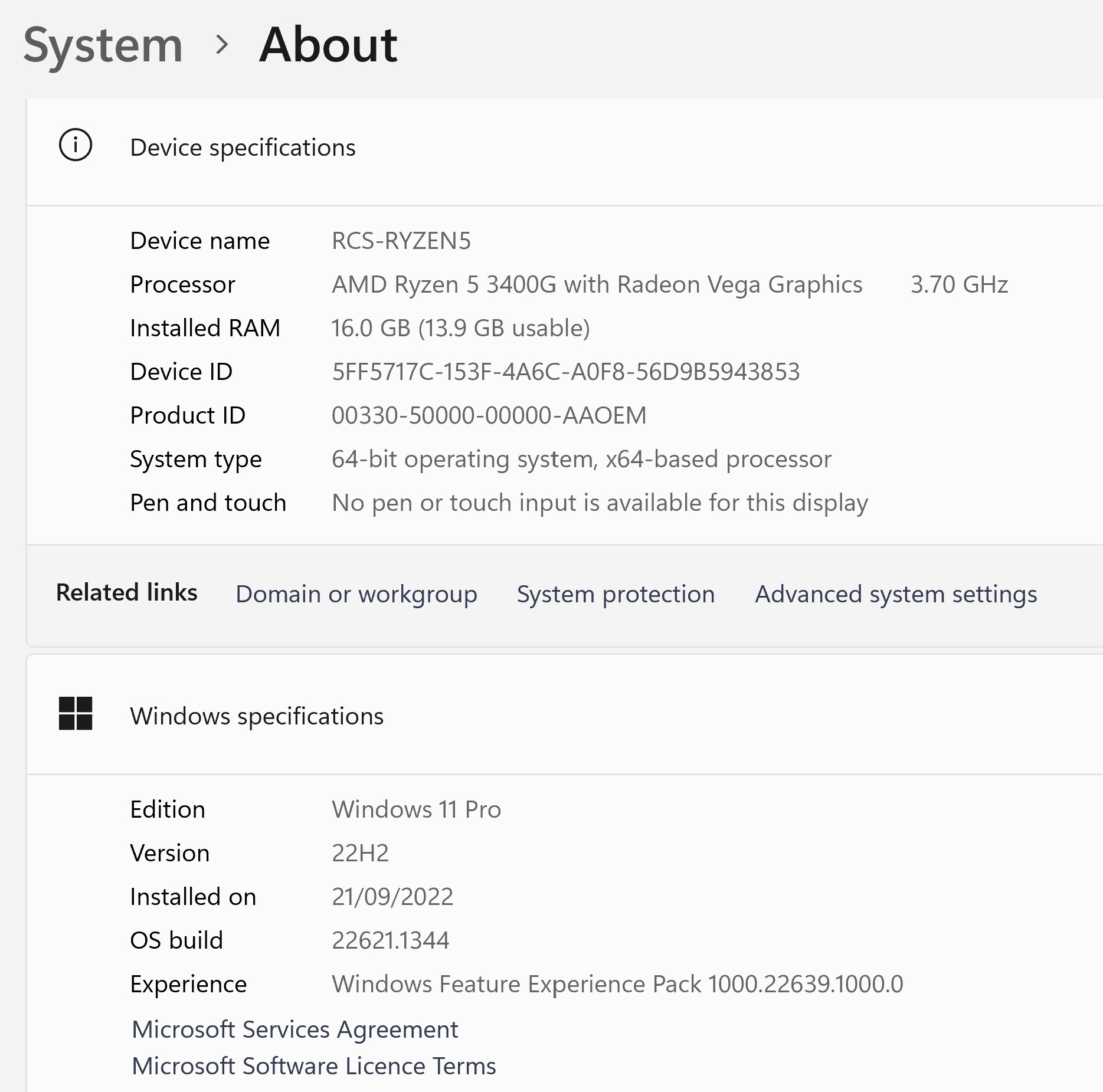The height and width of the screenshot is (1092, 1103).
Task: Click the AMD Ryzen 5 processor text
Action: click(597, 284)
